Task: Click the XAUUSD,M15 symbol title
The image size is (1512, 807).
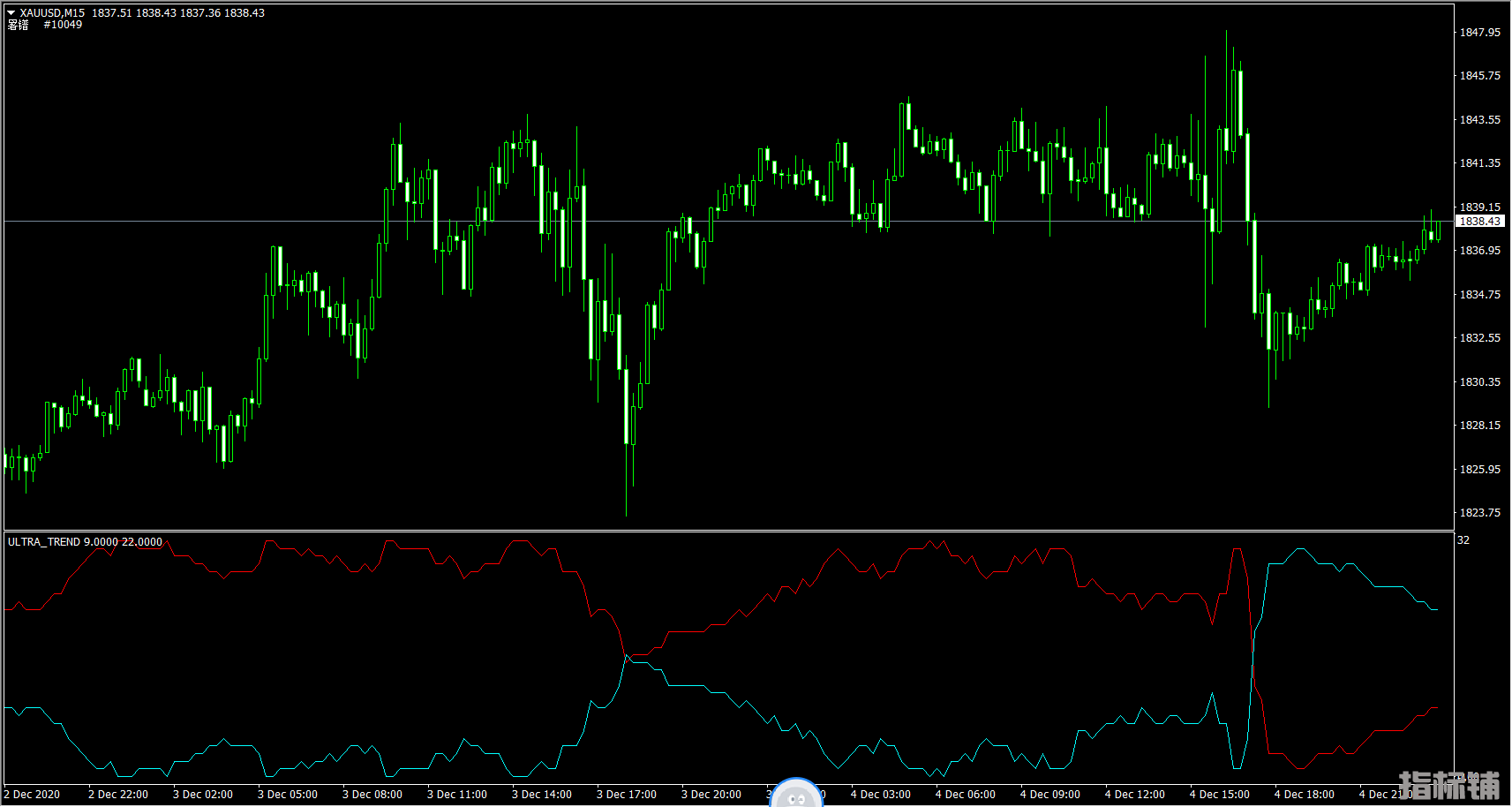Action: 52,13
